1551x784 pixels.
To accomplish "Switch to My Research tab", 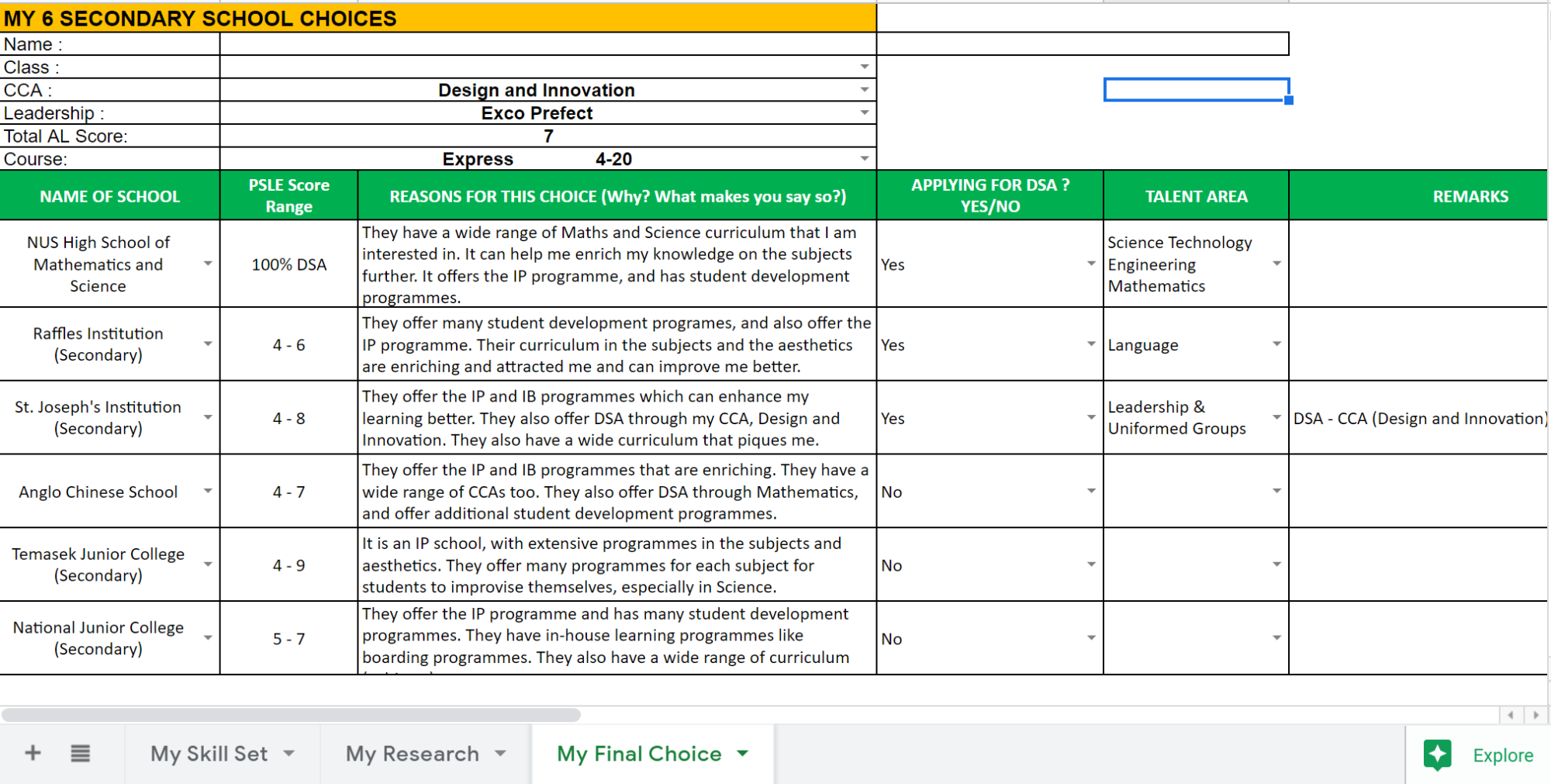I will [412, 754].
